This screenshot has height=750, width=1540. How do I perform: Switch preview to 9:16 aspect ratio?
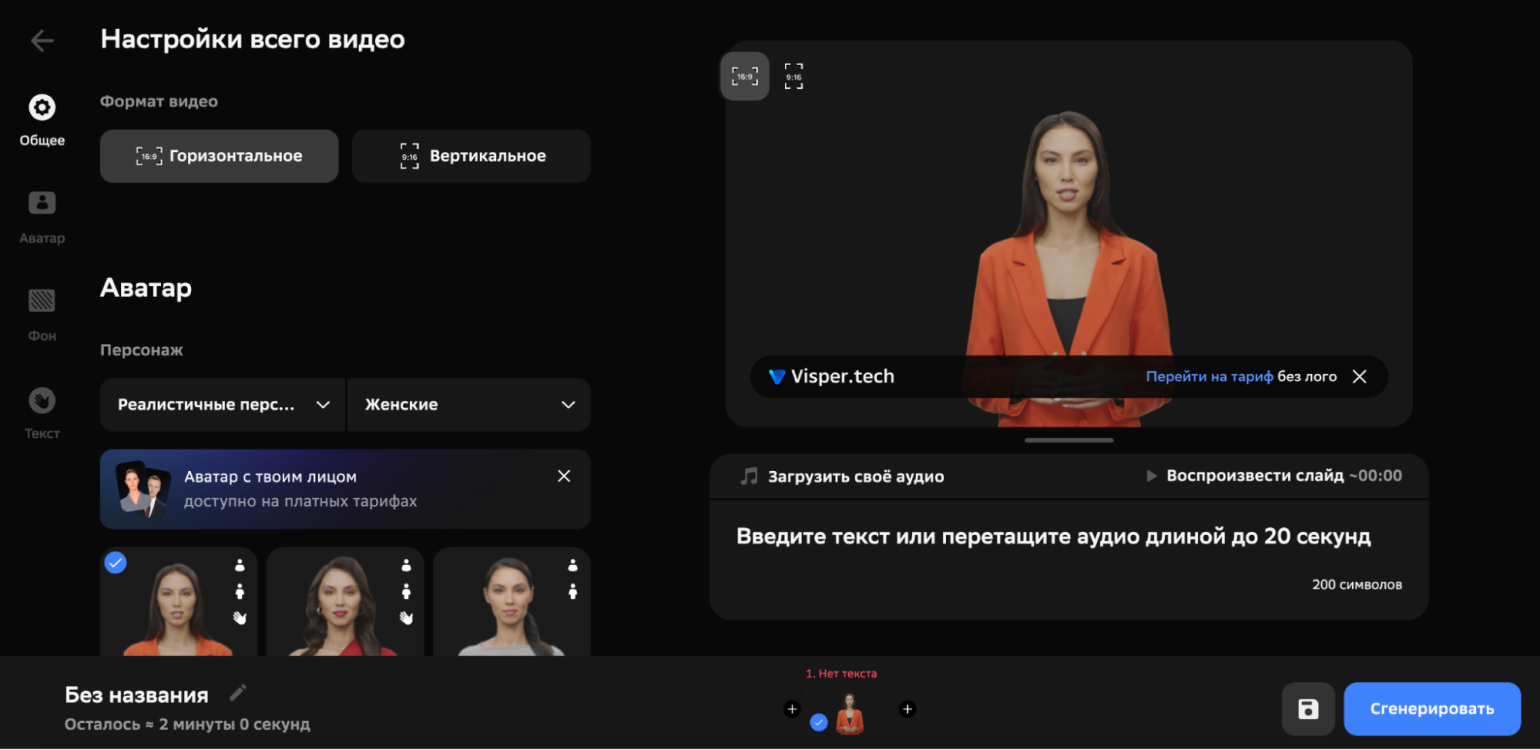pos(794,76)
